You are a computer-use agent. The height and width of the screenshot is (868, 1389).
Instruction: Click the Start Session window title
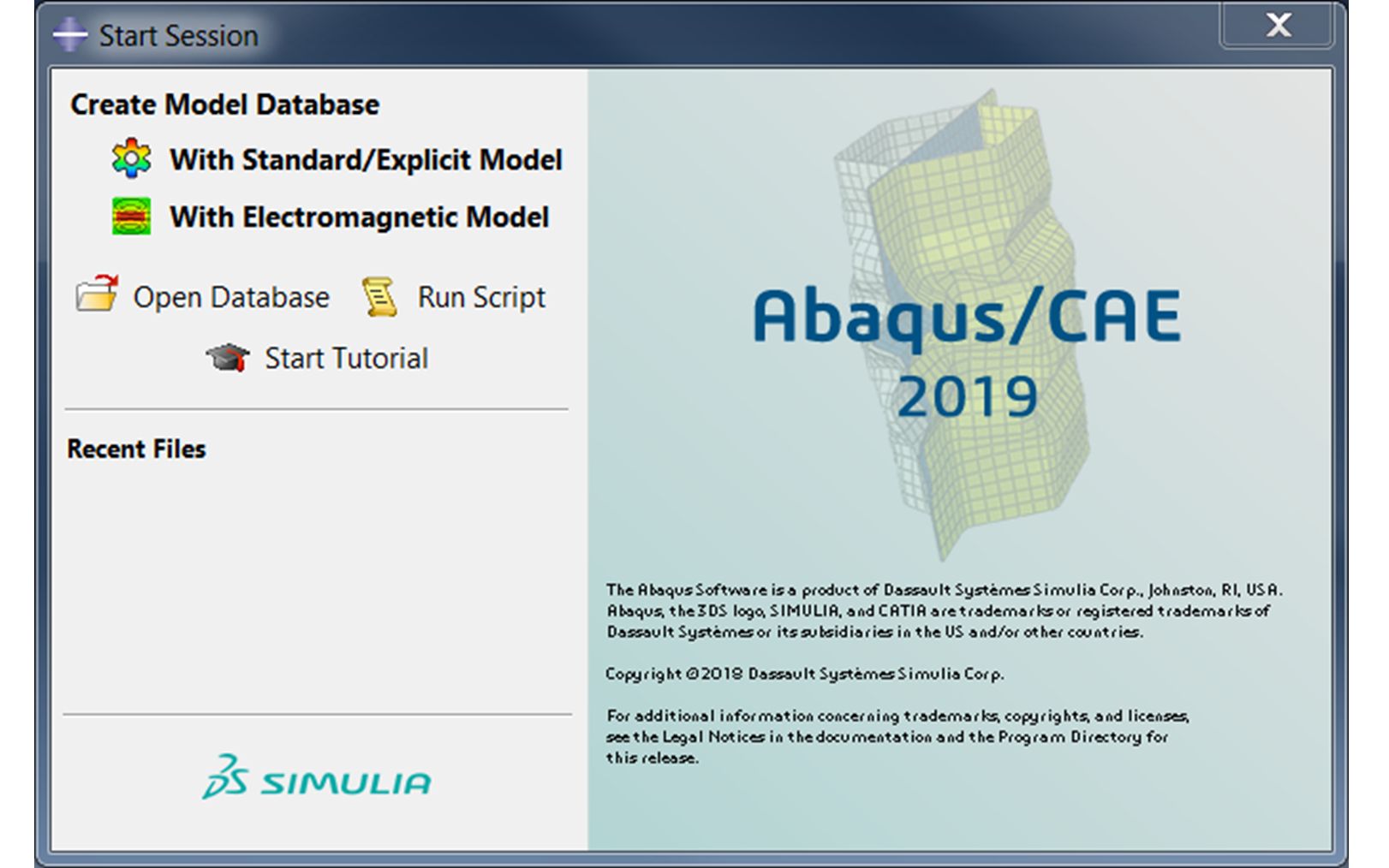pyautogui.click(x=178, y=35)
